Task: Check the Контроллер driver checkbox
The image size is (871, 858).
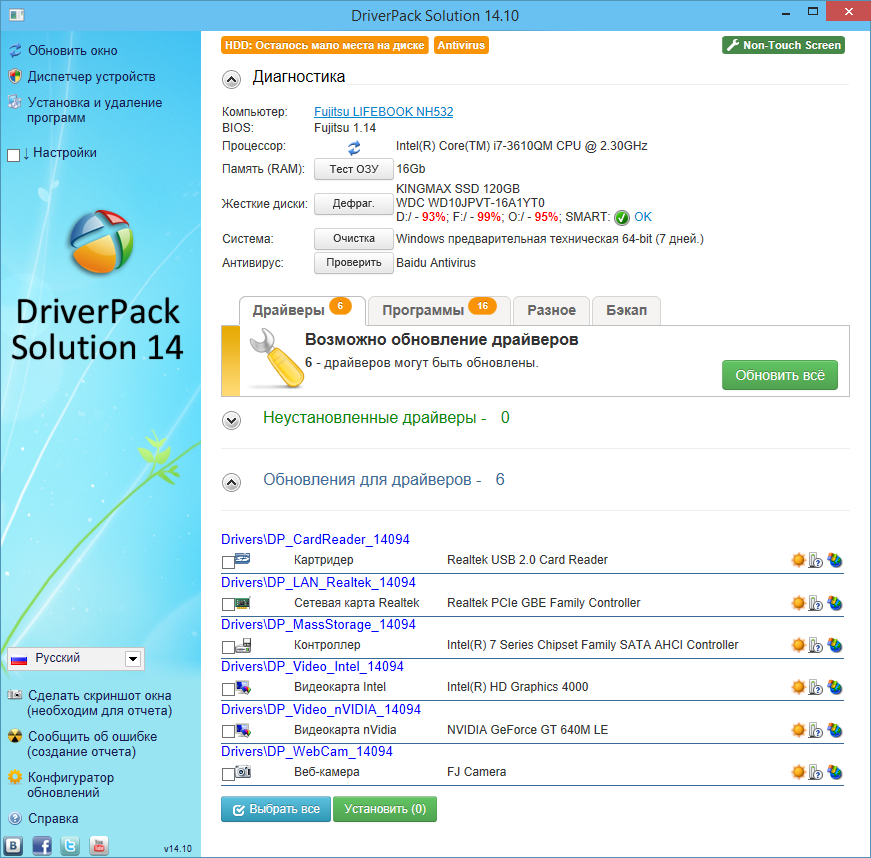Action: [228, 647]
